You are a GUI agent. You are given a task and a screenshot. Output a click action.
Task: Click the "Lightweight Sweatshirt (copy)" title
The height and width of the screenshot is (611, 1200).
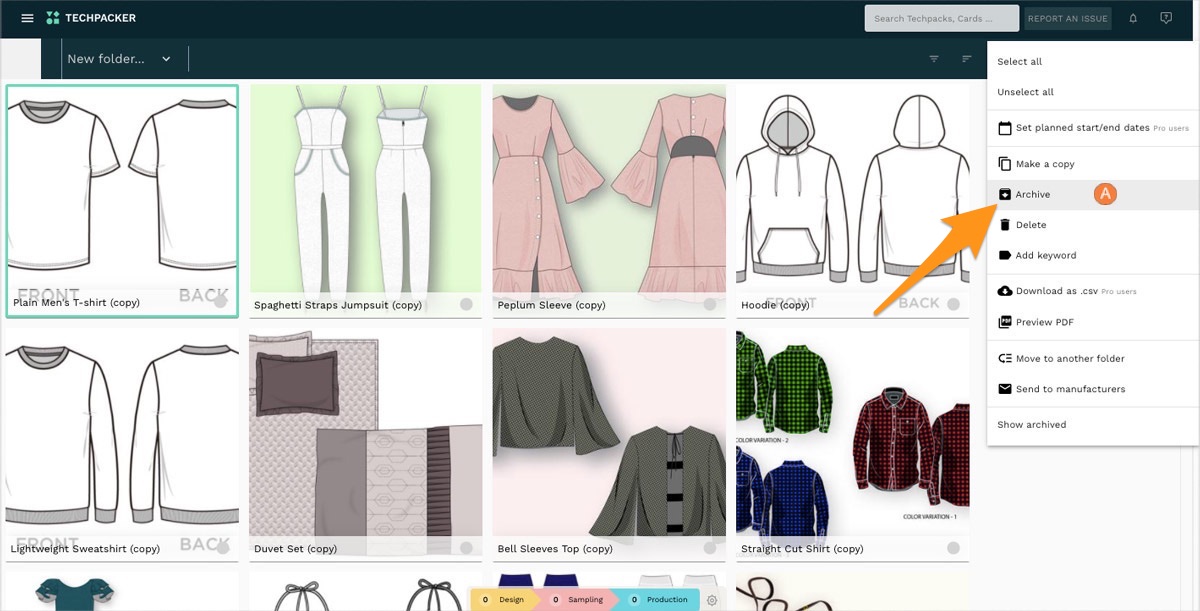85,549
